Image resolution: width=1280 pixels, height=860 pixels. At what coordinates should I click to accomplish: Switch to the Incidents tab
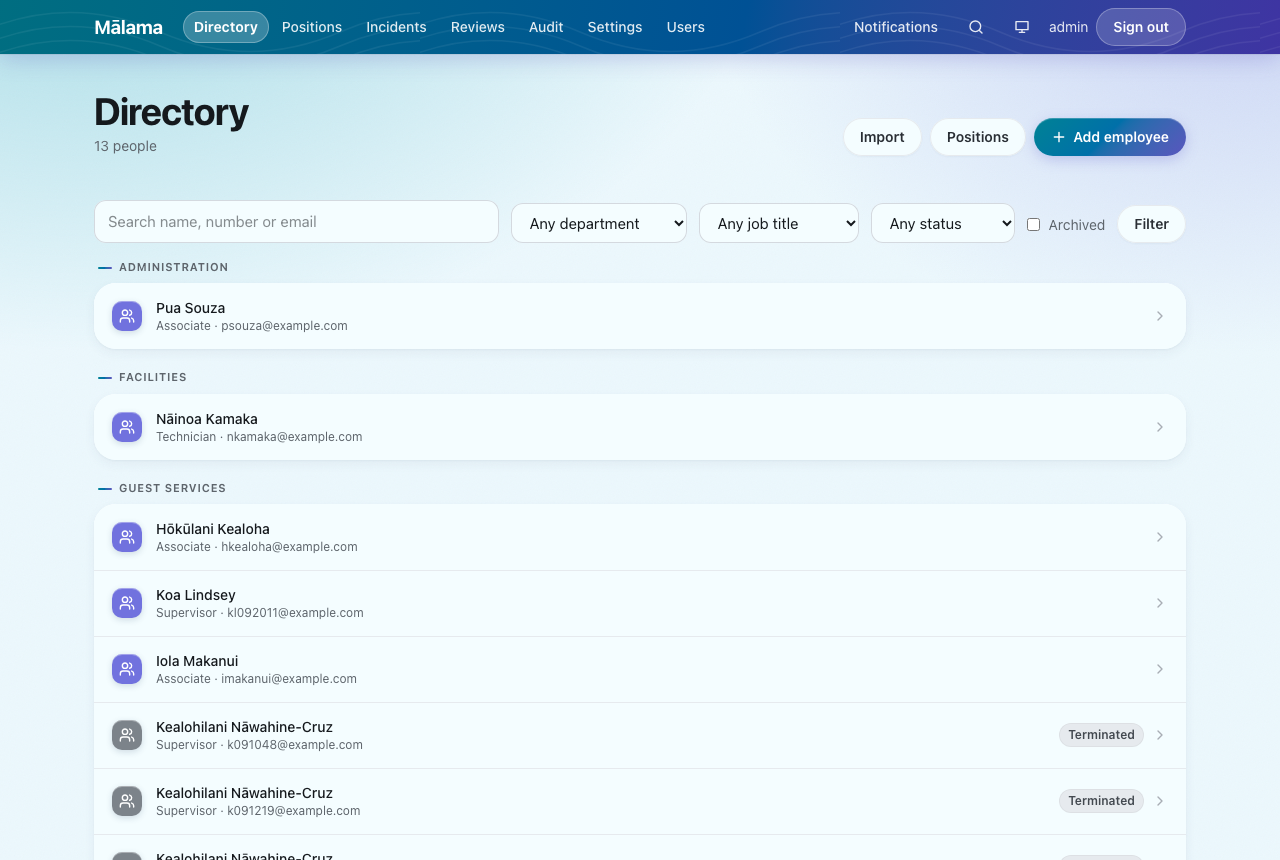pyautogui.click(x=396, y=27)
